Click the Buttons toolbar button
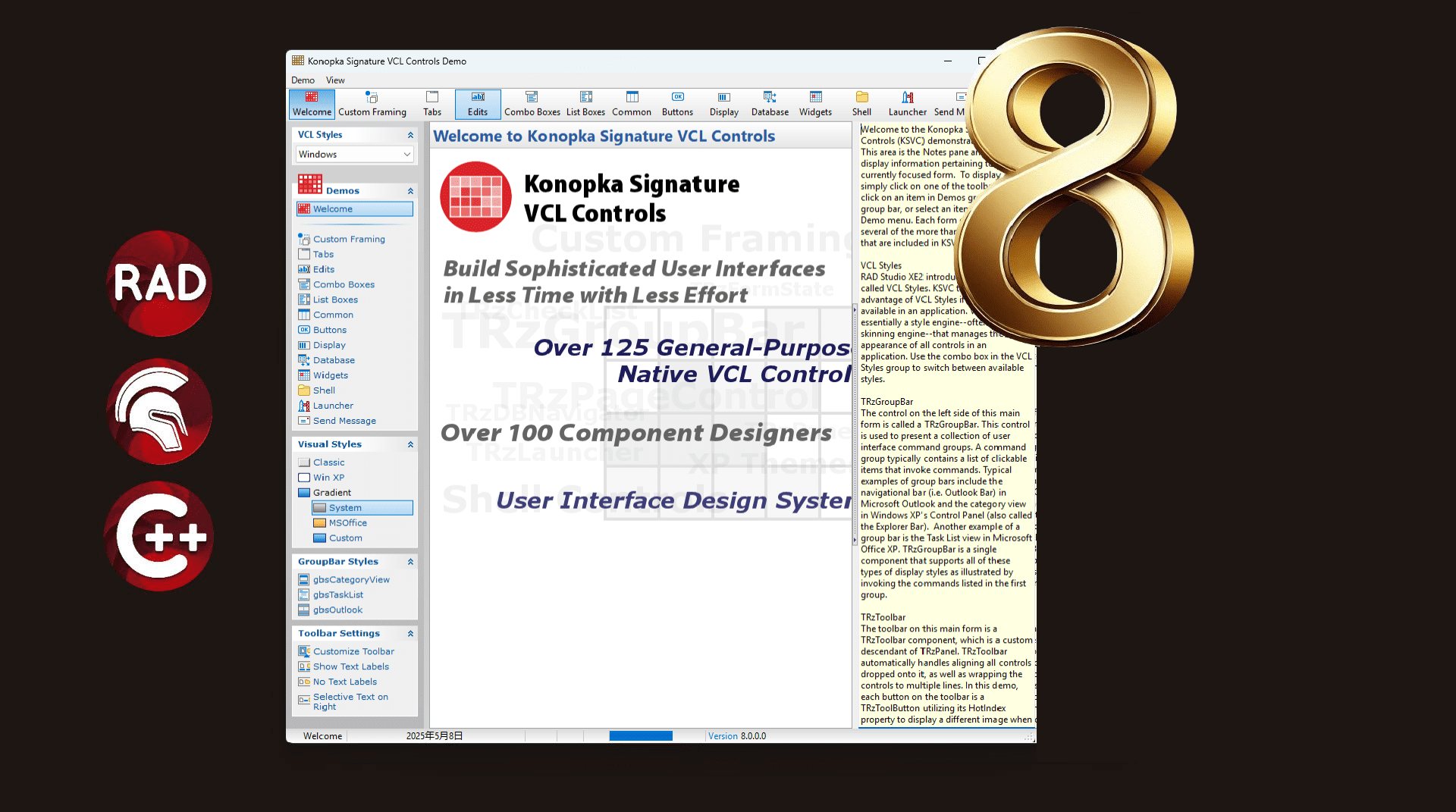Screen dimensions: 1456x812 click(x=677, y=104)
